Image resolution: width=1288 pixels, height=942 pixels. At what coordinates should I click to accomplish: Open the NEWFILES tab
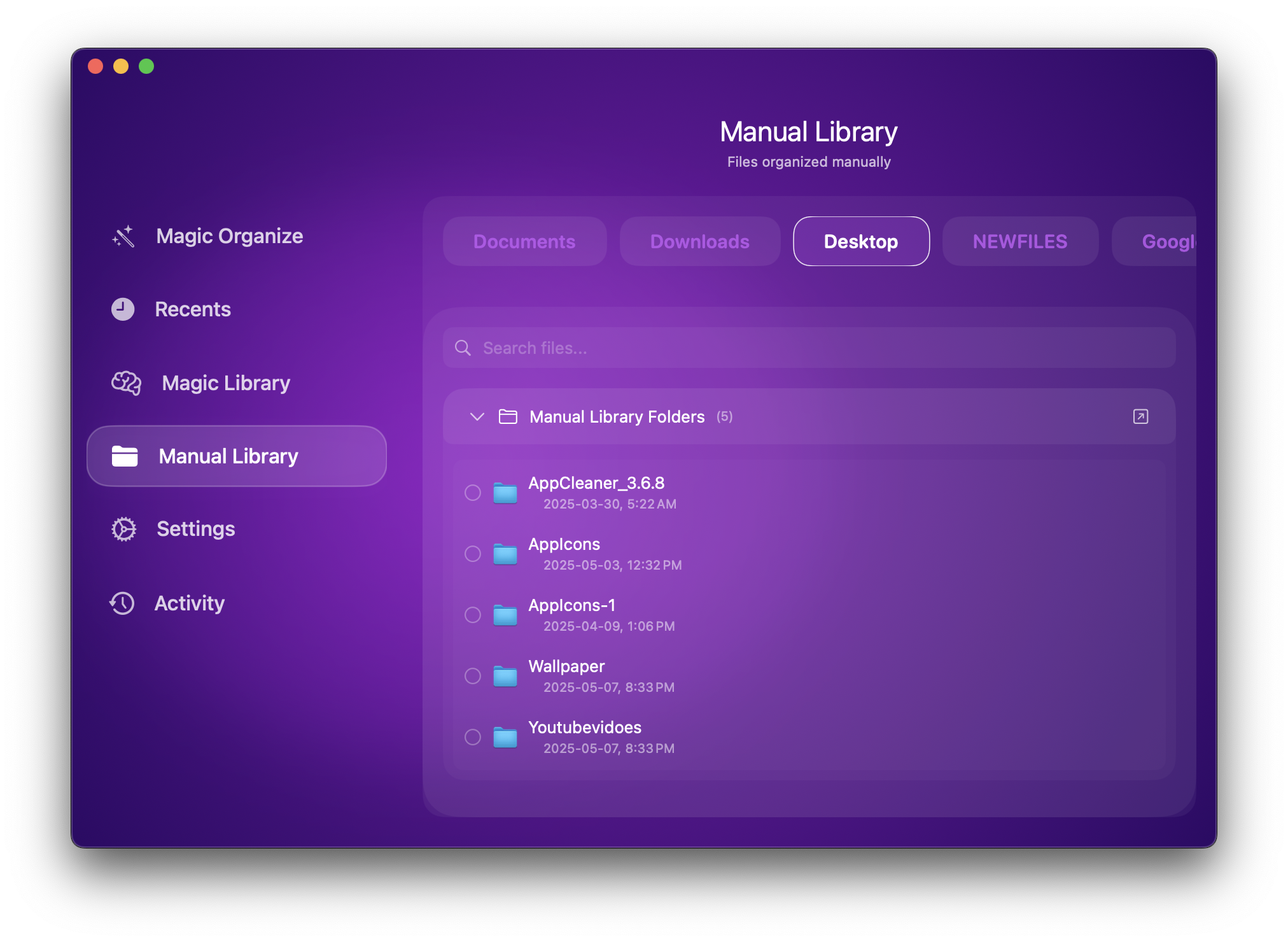point(1019,242)
